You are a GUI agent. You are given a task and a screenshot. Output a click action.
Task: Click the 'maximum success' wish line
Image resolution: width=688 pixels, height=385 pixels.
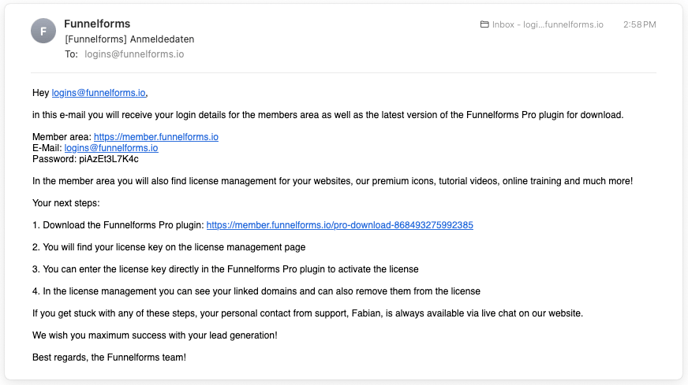pos(154,335)
